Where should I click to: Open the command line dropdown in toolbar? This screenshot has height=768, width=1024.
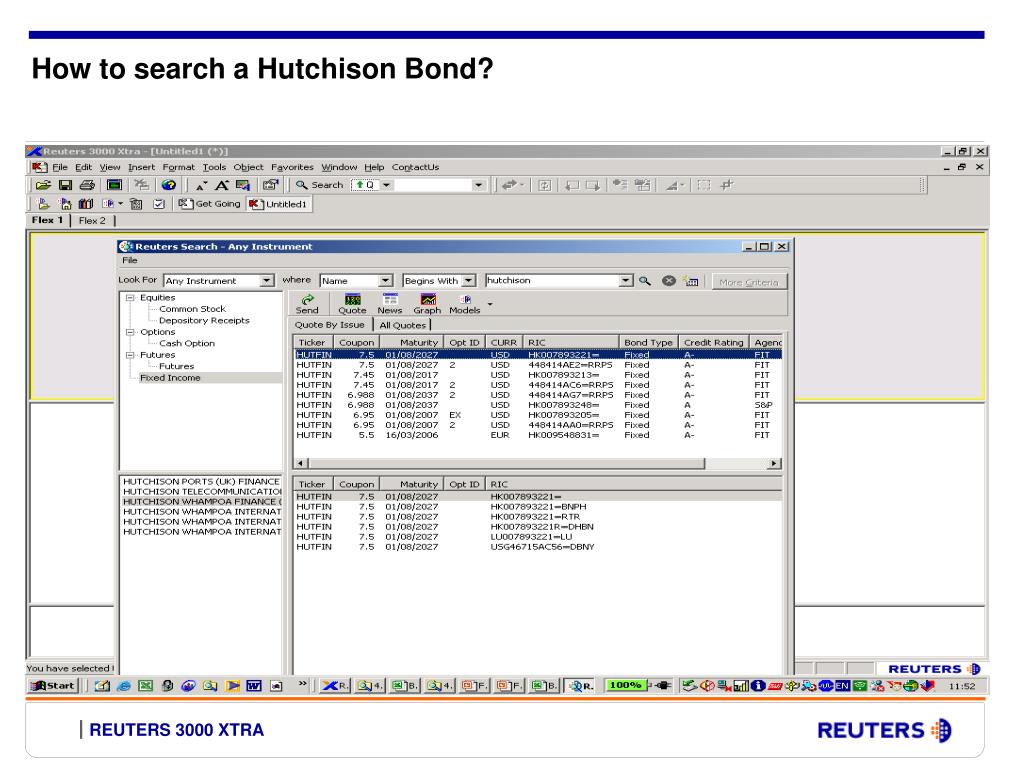pos(479,185)
